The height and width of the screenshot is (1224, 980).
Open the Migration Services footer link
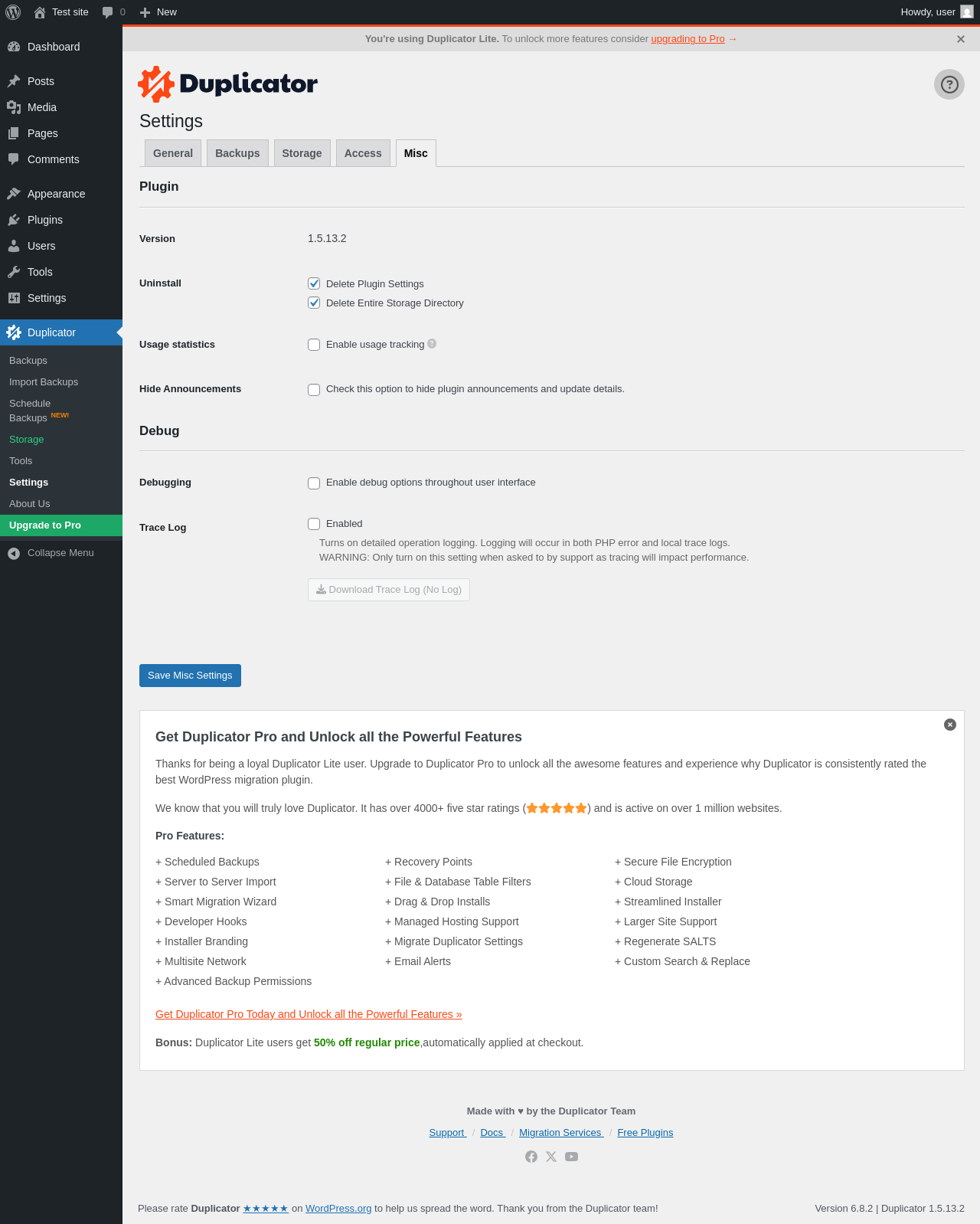click(561, 1133)
